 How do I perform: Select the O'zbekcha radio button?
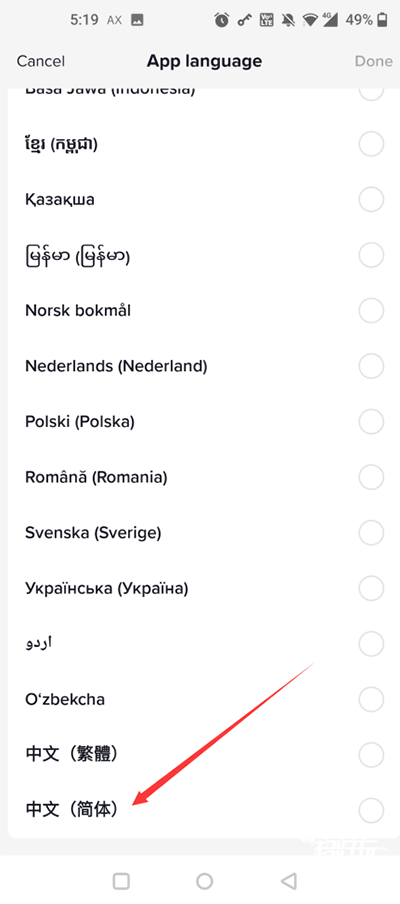coord(371,699)
